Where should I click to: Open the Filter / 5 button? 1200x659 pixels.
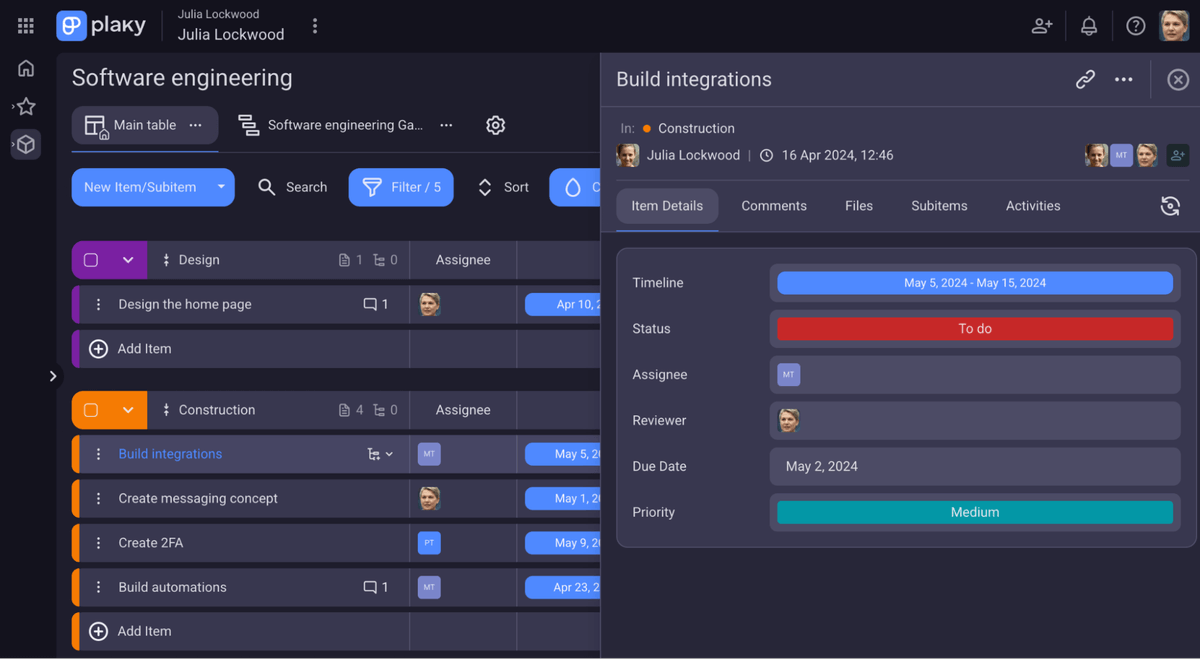[x=400, y=187]
